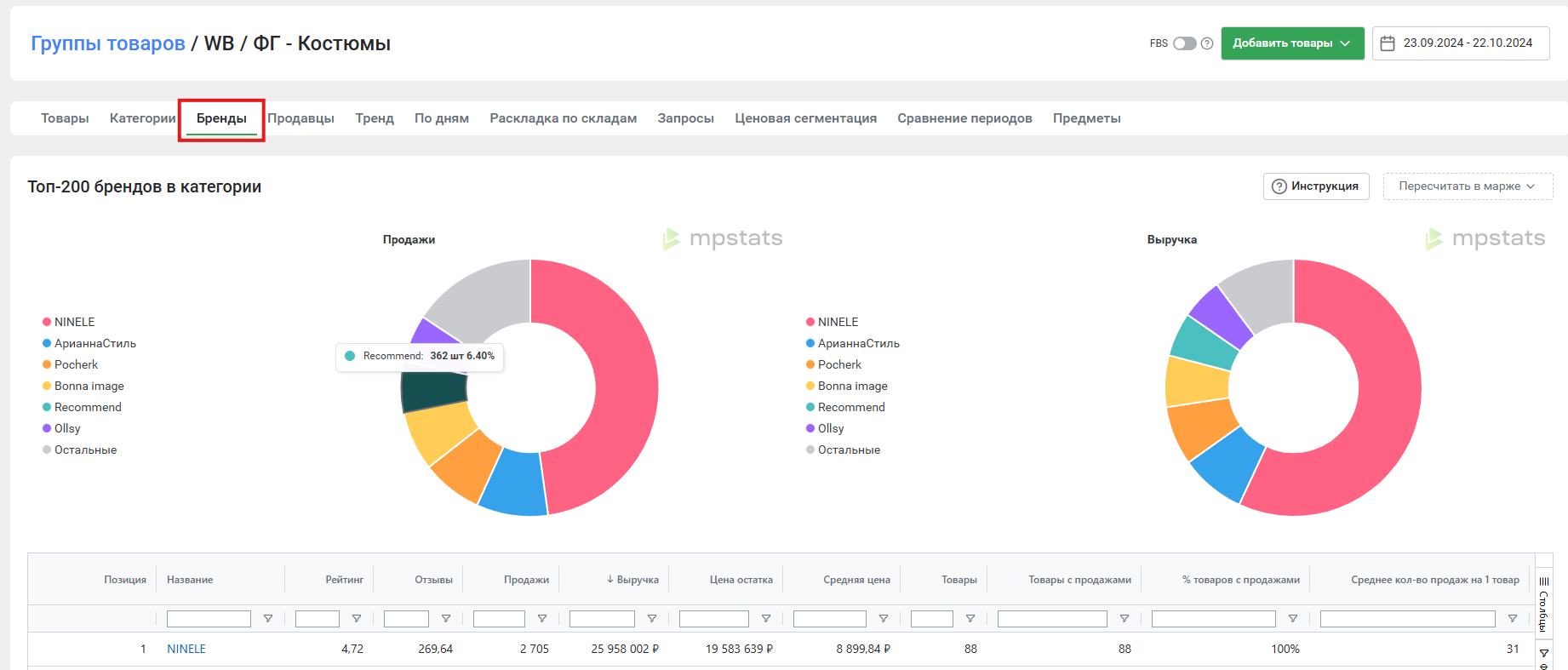
Task: Go to Группы товаров breadcrumb link
Action: point(108,43)
